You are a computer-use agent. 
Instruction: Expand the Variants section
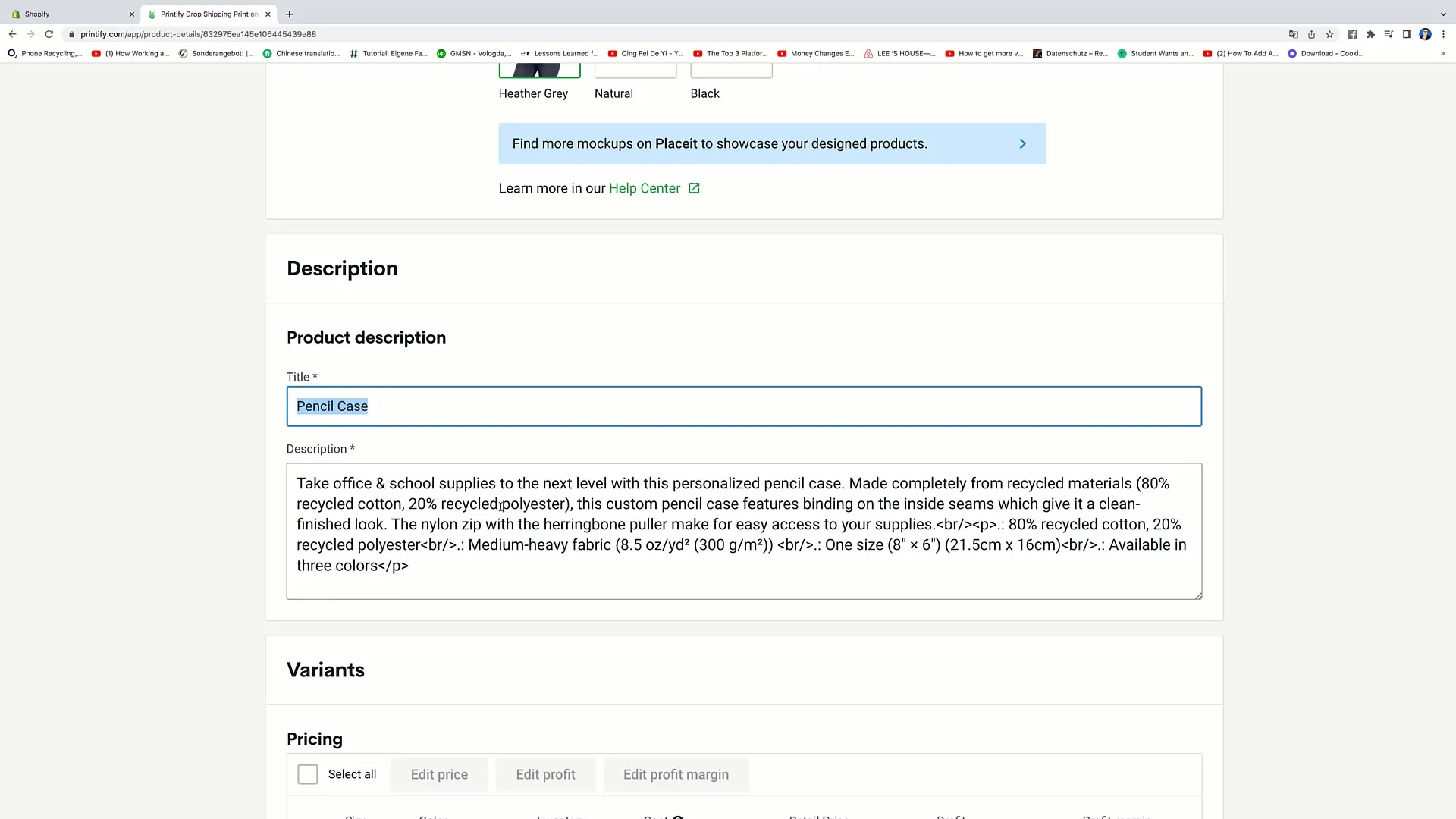[326, 670]
